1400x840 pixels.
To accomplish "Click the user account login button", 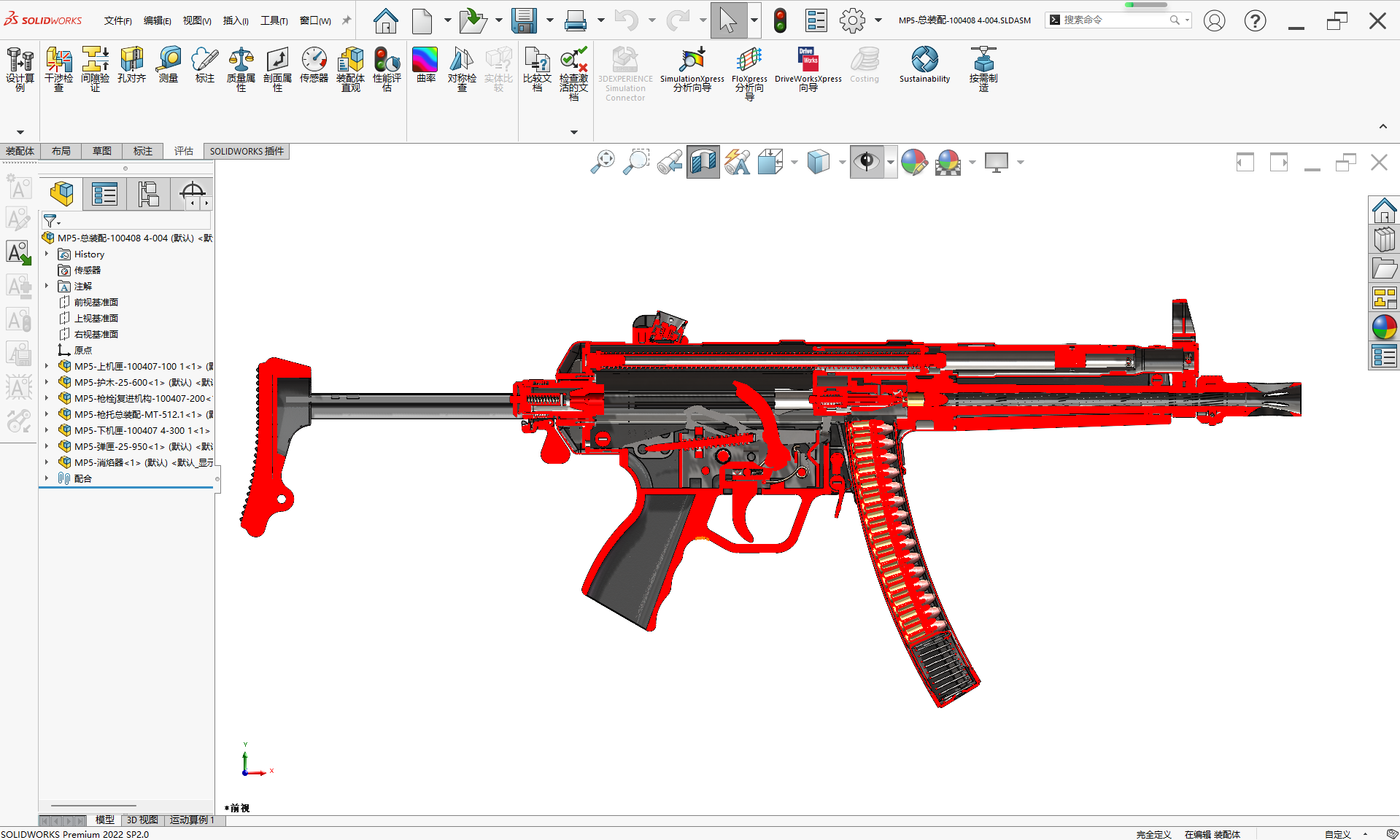I will point(1214,20).
